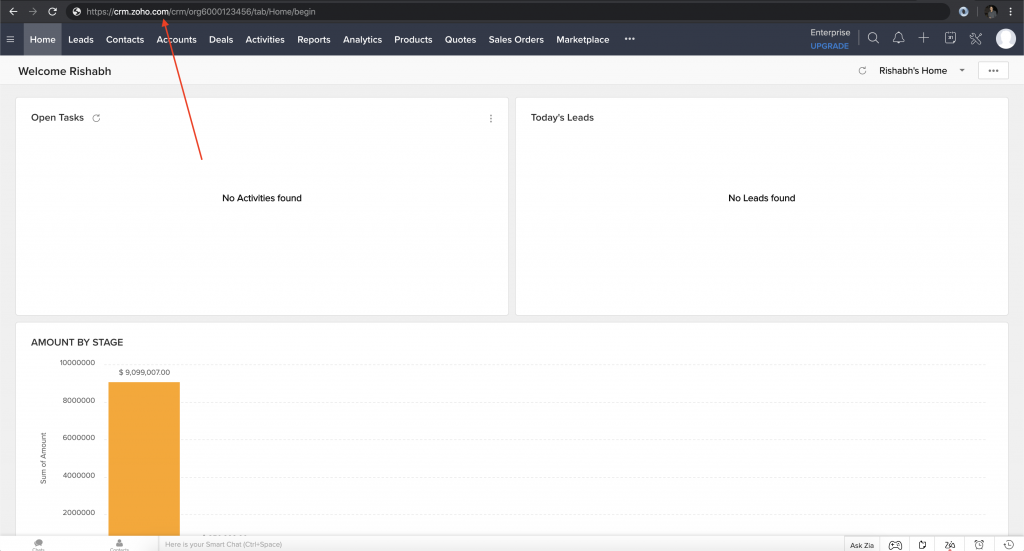Image resolution: width=1024 pixels, height=551 pixels.
Task: Open Setup via the wrench and screwdriver icon
Action: point(976,39)
